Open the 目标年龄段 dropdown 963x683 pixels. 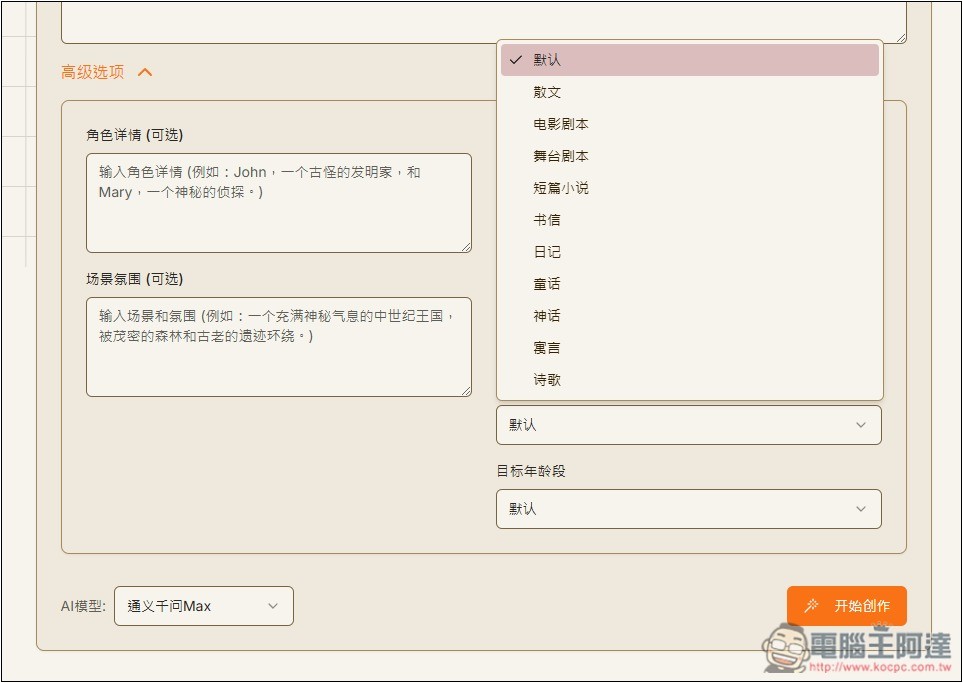pos(688,509)
